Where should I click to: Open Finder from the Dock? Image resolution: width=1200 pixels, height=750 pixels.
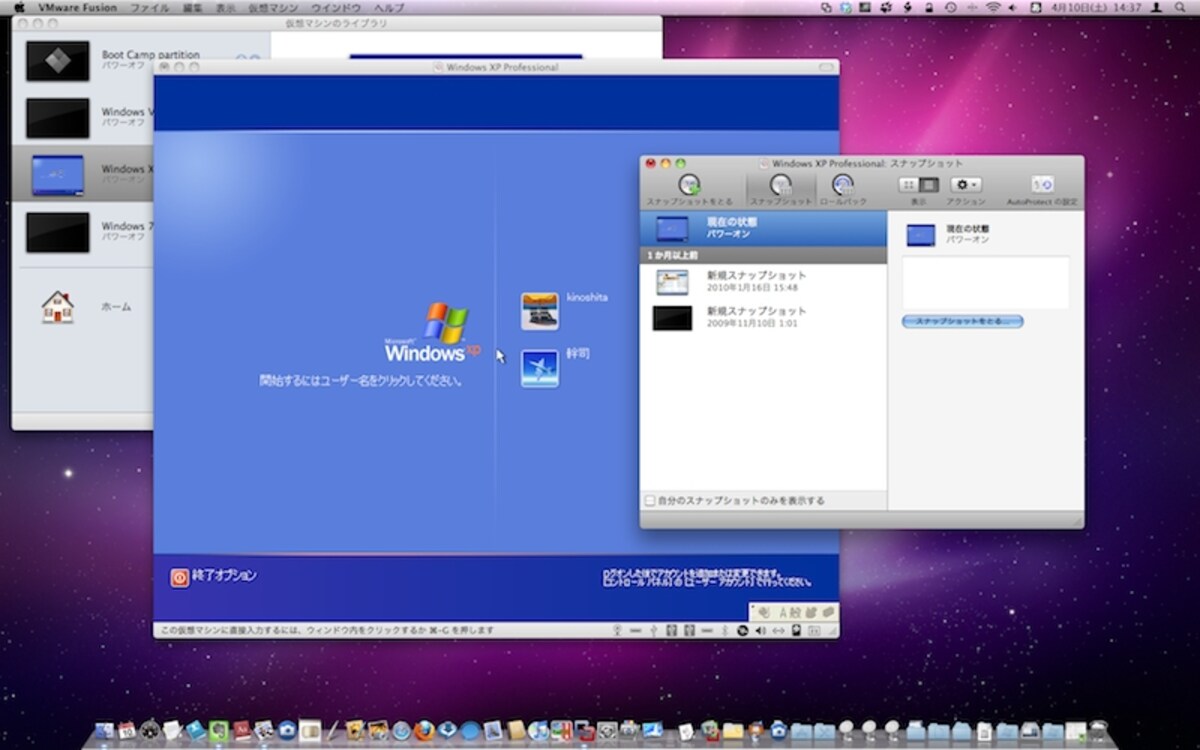click(104, 730)
